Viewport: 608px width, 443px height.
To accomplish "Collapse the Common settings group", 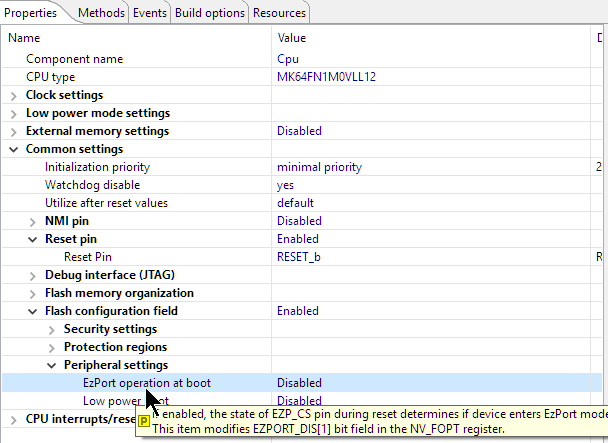I will click(14, 149).
